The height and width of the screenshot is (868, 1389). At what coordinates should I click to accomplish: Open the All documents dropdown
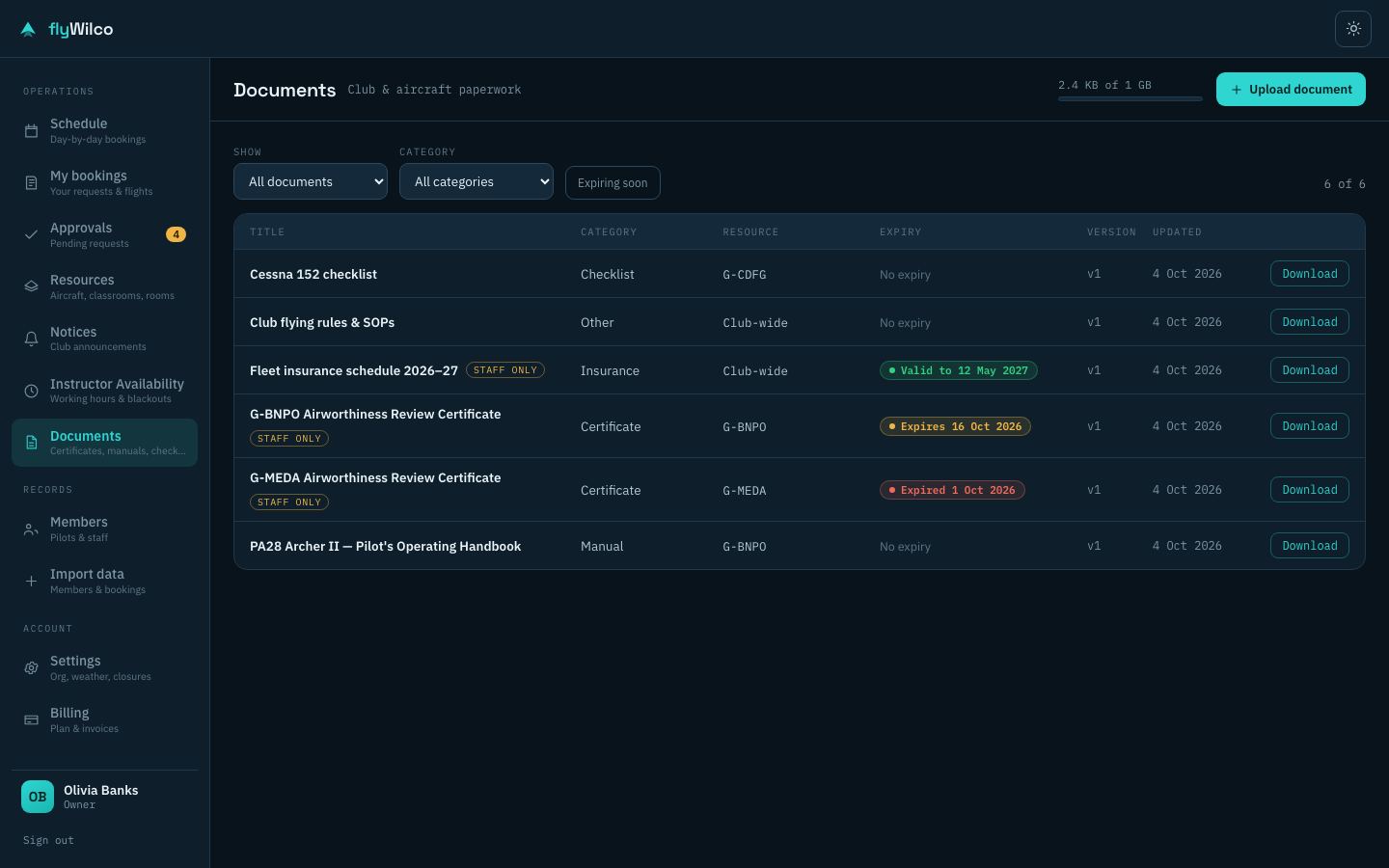coord(311,181)
